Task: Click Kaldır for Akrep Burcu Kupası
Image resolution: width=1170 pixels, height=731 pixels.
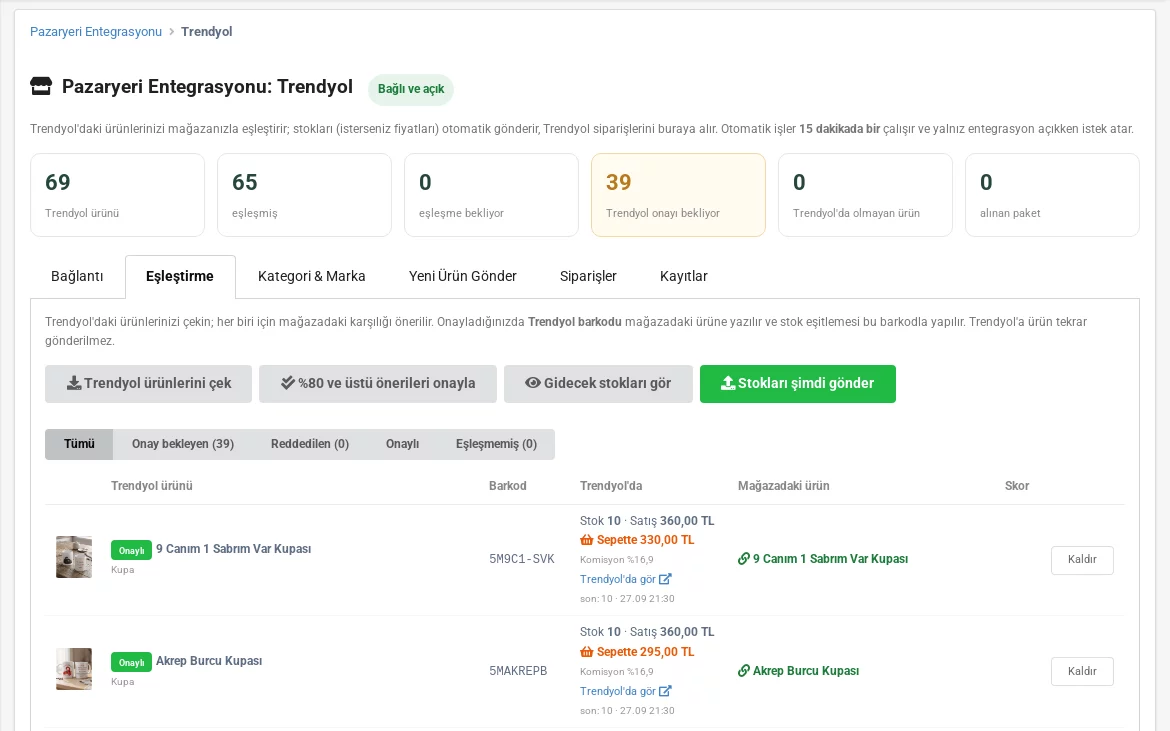Action: (1082, 671)
